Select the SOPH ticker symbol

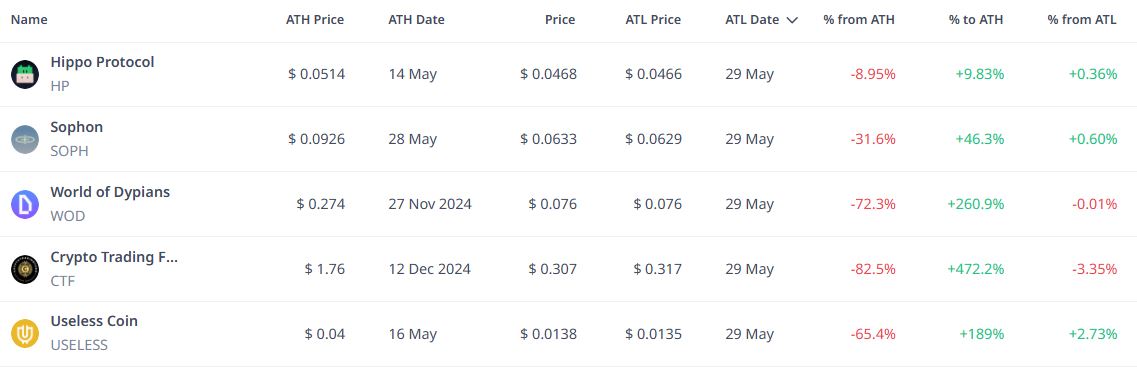click(70, 151)
